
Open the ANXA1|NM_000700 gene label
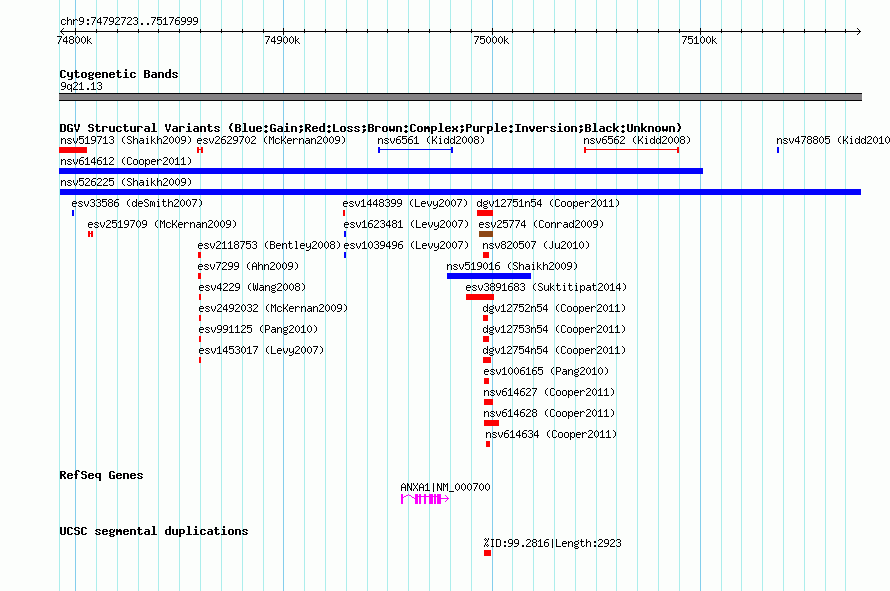pyautogui.click(x=445, y=487)
